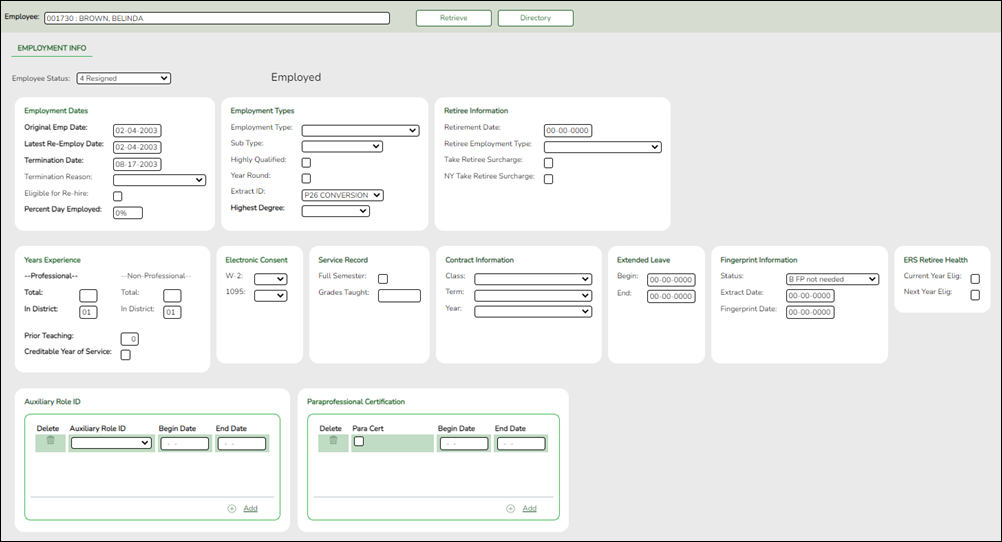Click Add link in Paraprofessional Certification
Viewport: 1002px width, 542px height.
(x=530, y=509)
